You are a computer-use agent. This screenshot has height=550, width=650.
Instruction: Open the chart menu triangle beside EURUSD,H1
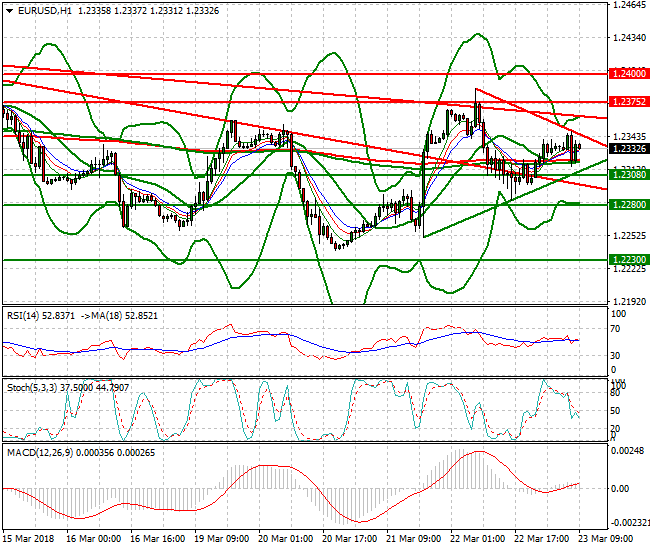tap(10, 11)
